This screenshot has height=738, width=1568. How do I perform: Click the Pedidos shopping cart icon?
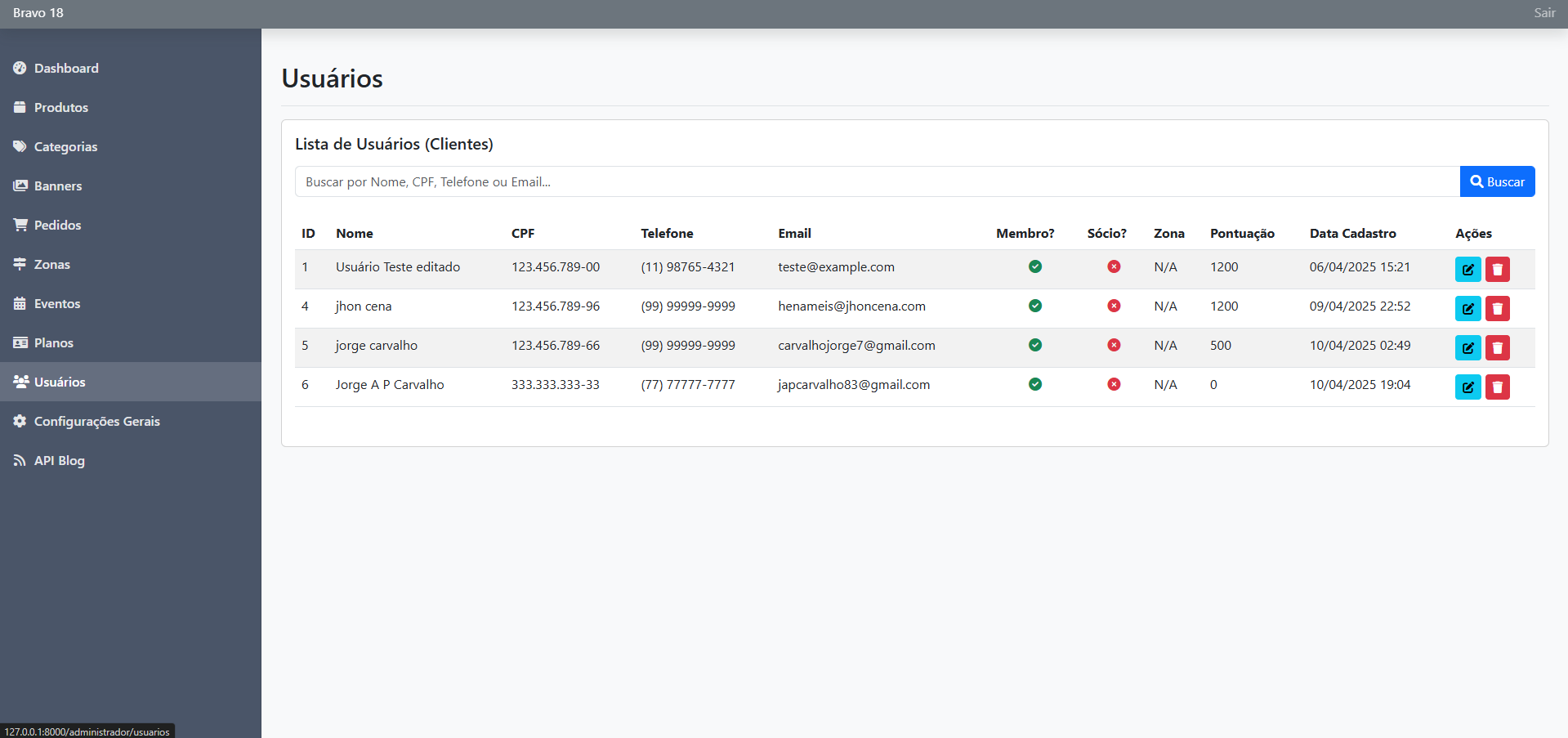pyautogui.click(x=20, y=225)
